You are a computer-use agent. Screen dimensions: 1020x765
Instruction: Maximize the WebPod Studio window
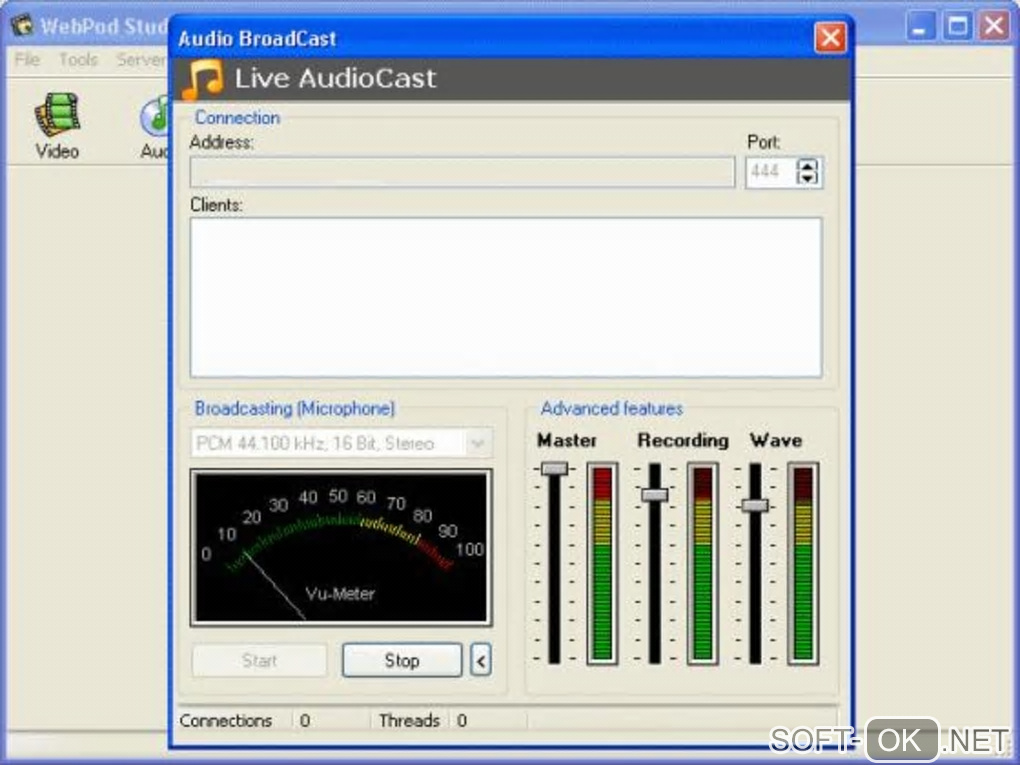pos(958,27)
